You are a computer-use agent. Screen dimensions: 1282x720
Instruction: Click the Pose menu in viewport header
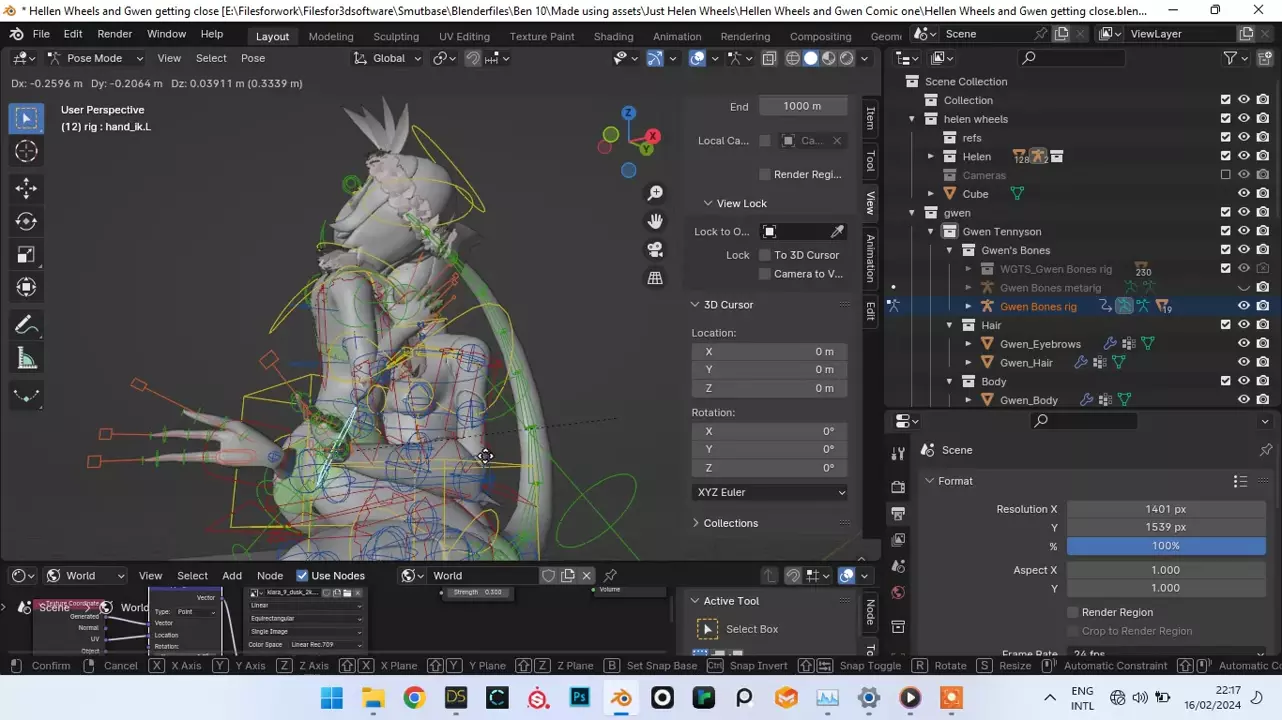(x=253, y=58)
